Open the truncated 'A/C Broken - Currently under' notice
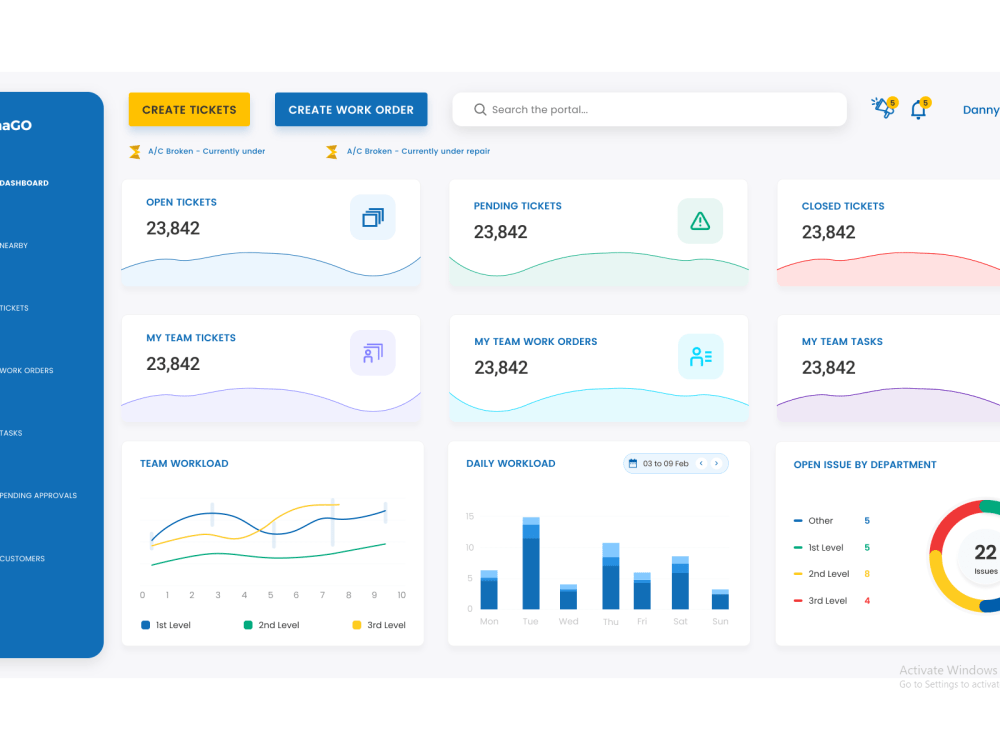 [x=207, y=151]
